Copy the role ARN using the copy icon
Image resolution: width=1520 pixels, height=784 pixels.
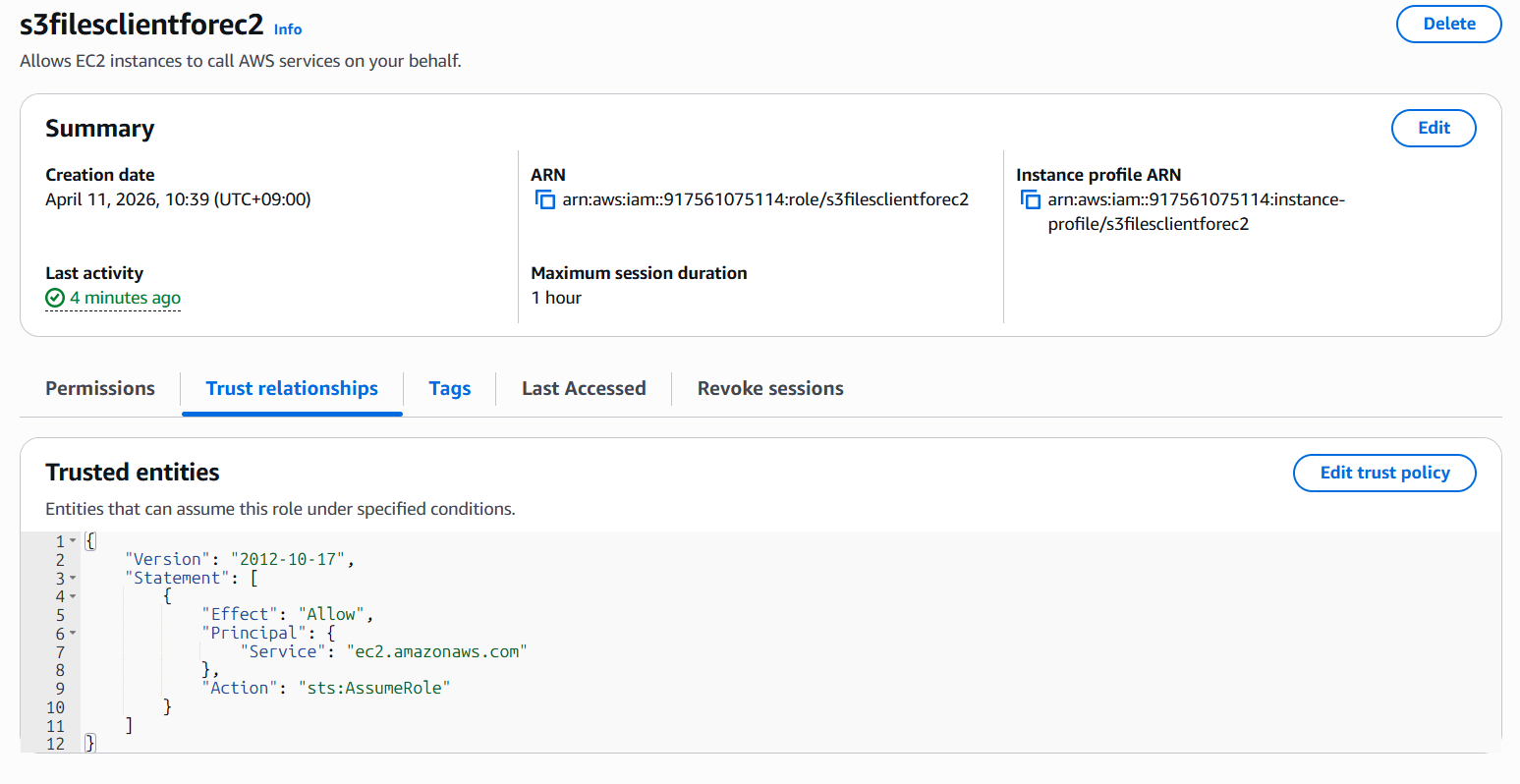coord(544,200)
